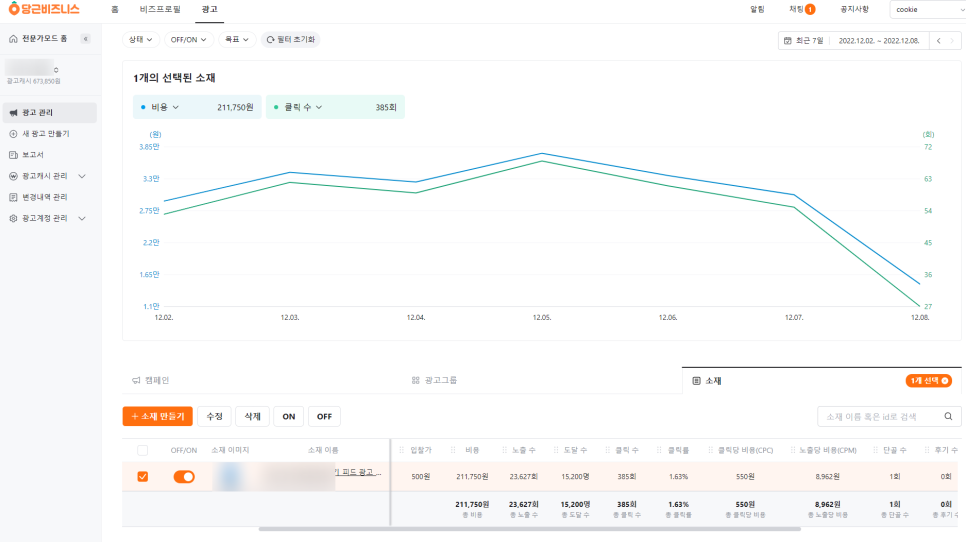
Task: Grab the 입찰가 column drag handle
Action: 402,450
